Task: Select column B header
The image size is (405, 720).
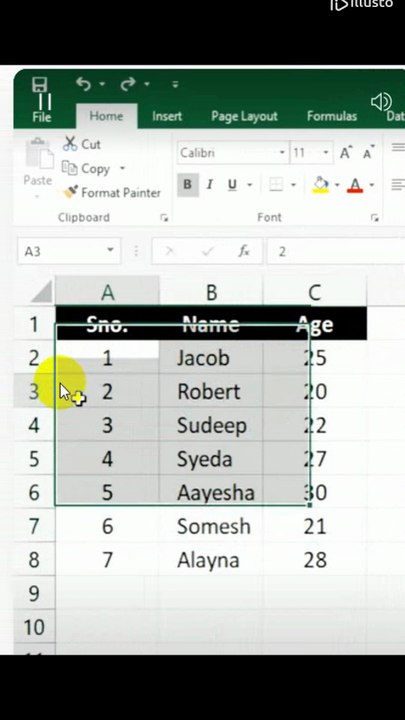Action: tap(211, 292)
